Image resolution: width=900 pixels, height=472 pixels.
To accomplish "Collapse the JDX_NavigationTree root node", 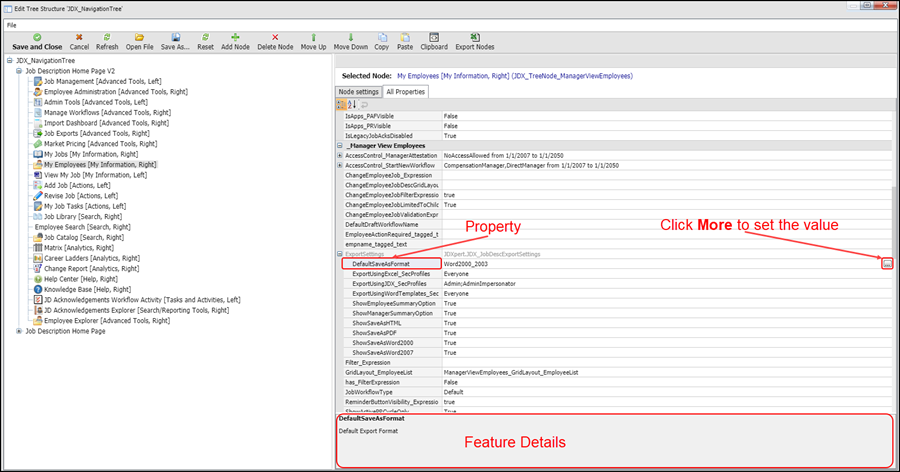I will [10, 60].
